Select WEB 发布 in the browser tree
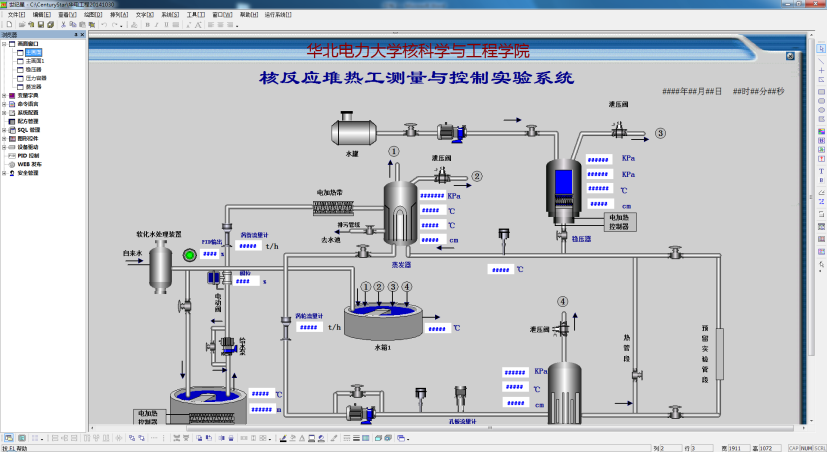Viewport: 827px width, 452px height. pos(29,164)
